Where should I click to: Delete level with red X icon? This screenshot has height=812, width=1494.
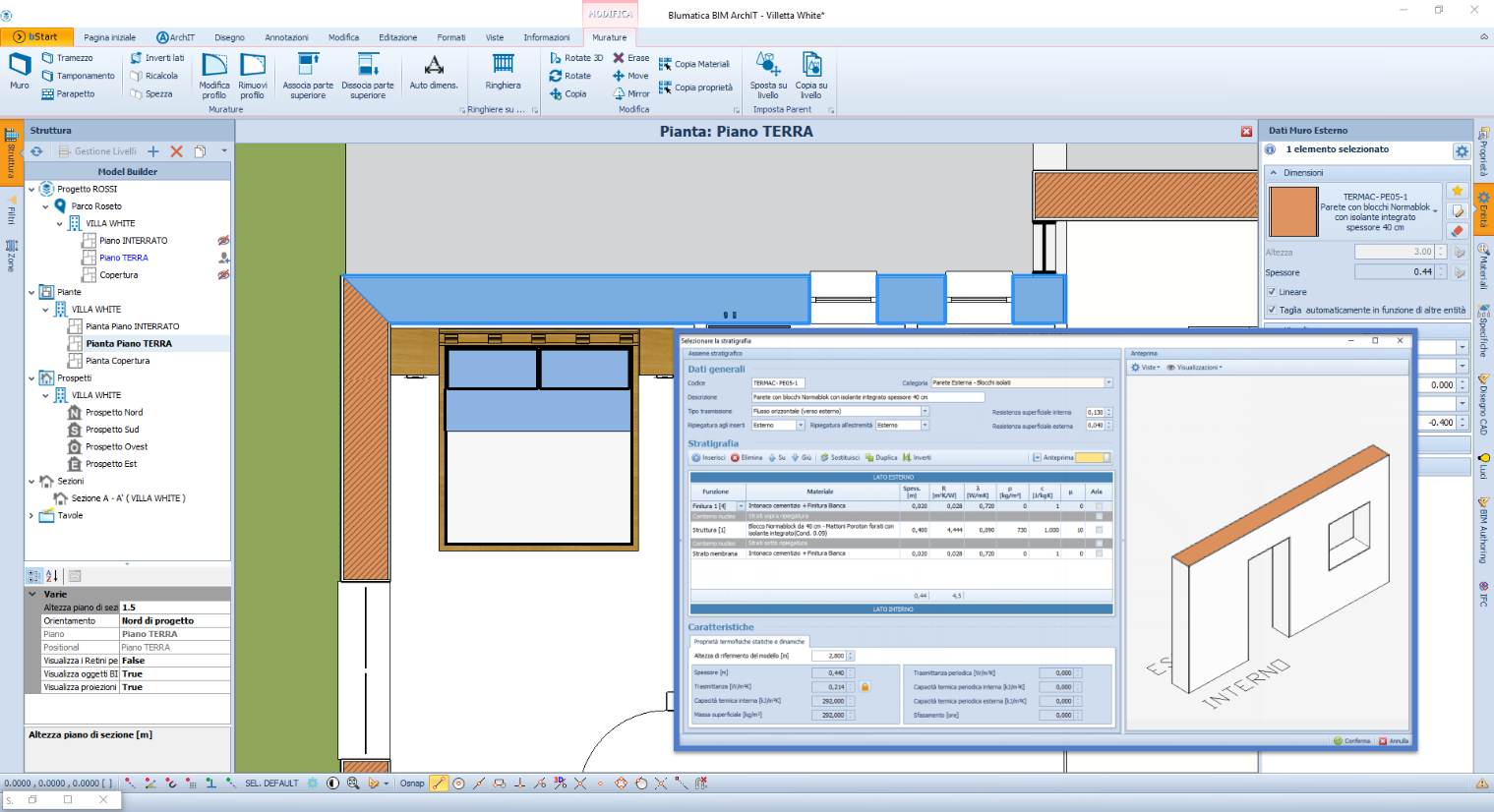pos(177,151)
